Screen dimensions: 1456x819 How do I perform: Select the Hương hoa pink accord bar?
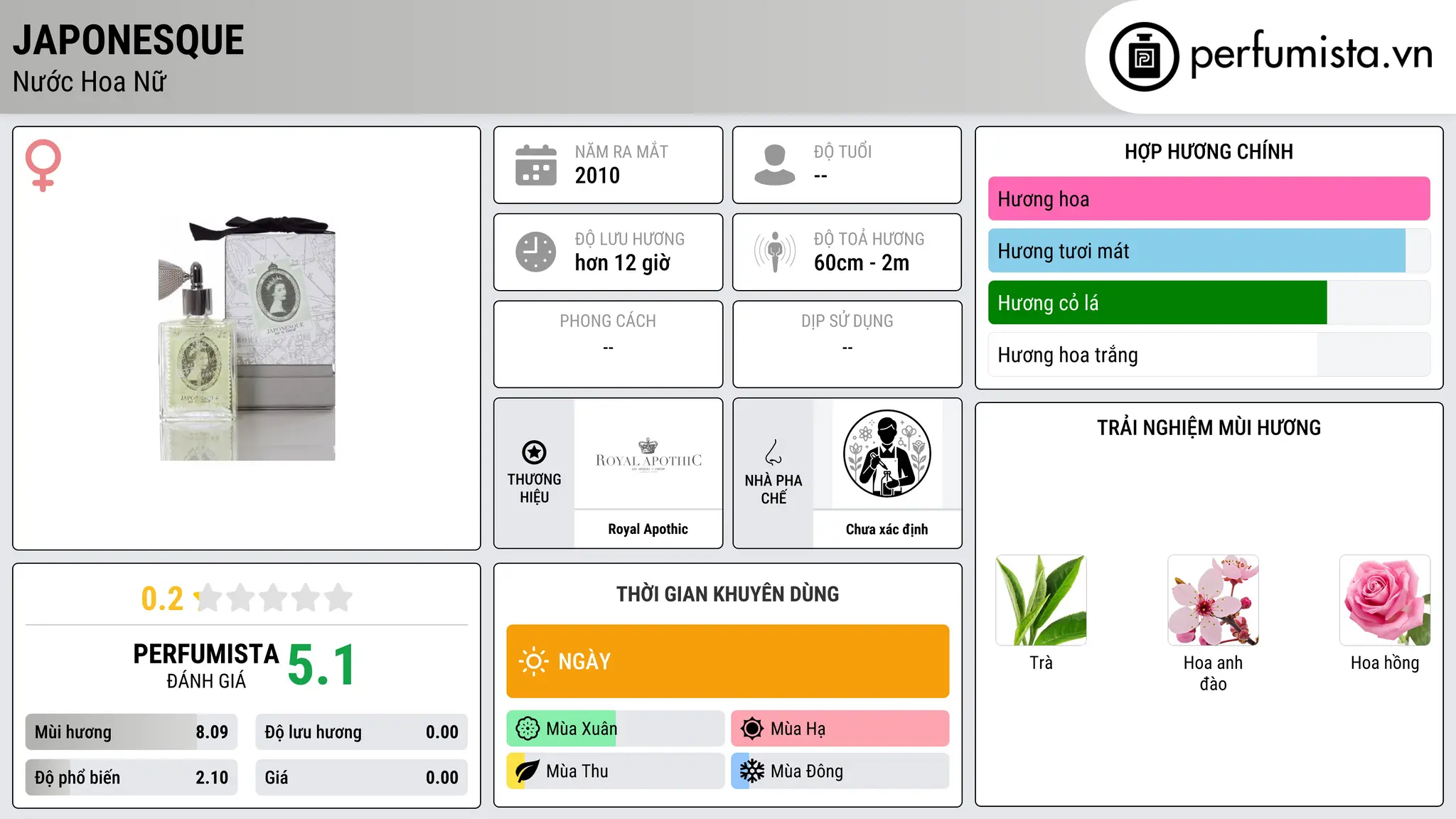click(x=1209, y=199)
